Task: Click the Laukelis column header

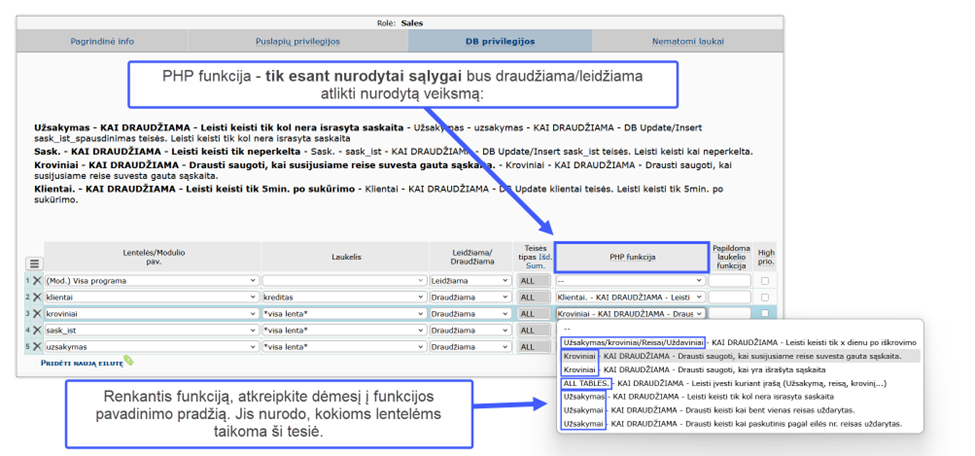Action: [x=344, y=257]
